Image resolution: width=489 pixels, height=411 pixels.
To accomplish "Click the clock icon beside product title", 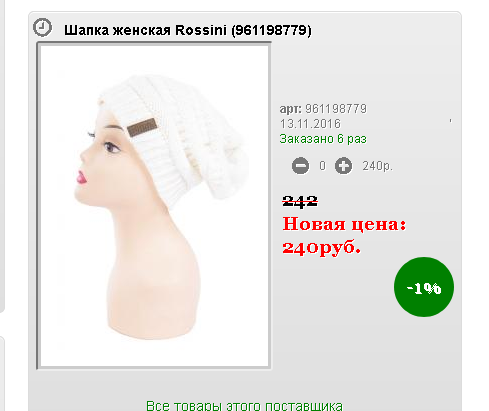I will point(42,27).
